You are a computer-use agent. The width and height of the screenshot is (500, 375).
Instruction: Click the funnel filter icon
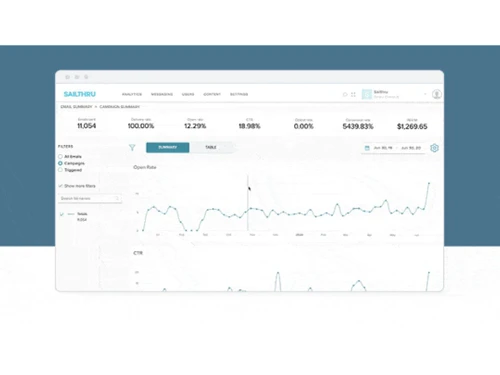tap(132, 148)
